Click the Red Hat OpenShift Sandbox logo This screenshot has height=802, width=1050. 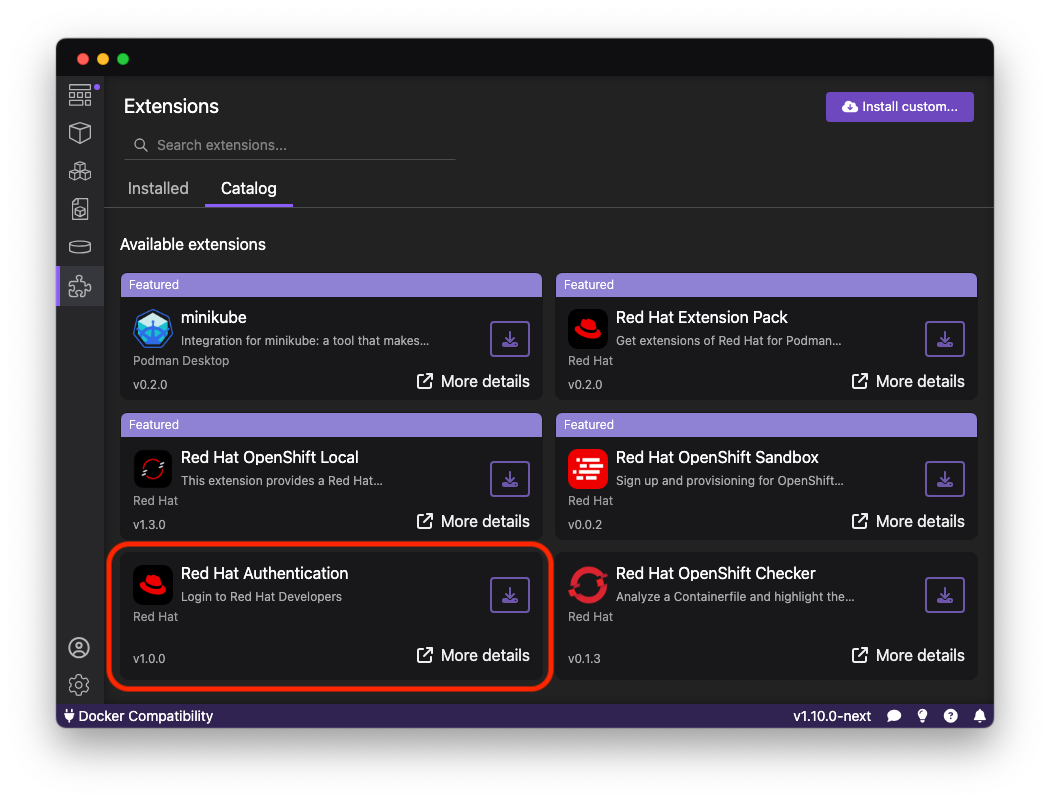(x=588, y=469)
